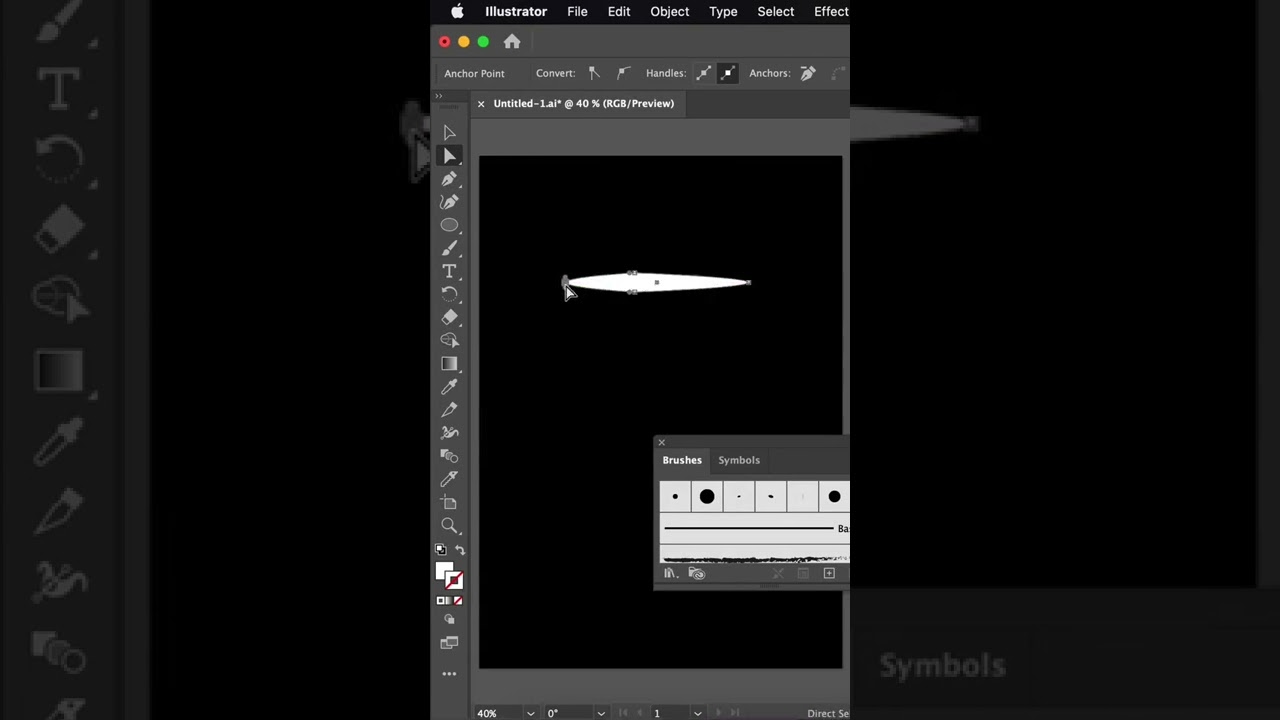
Task: Click New Brush plus icon
Action: 829,573
